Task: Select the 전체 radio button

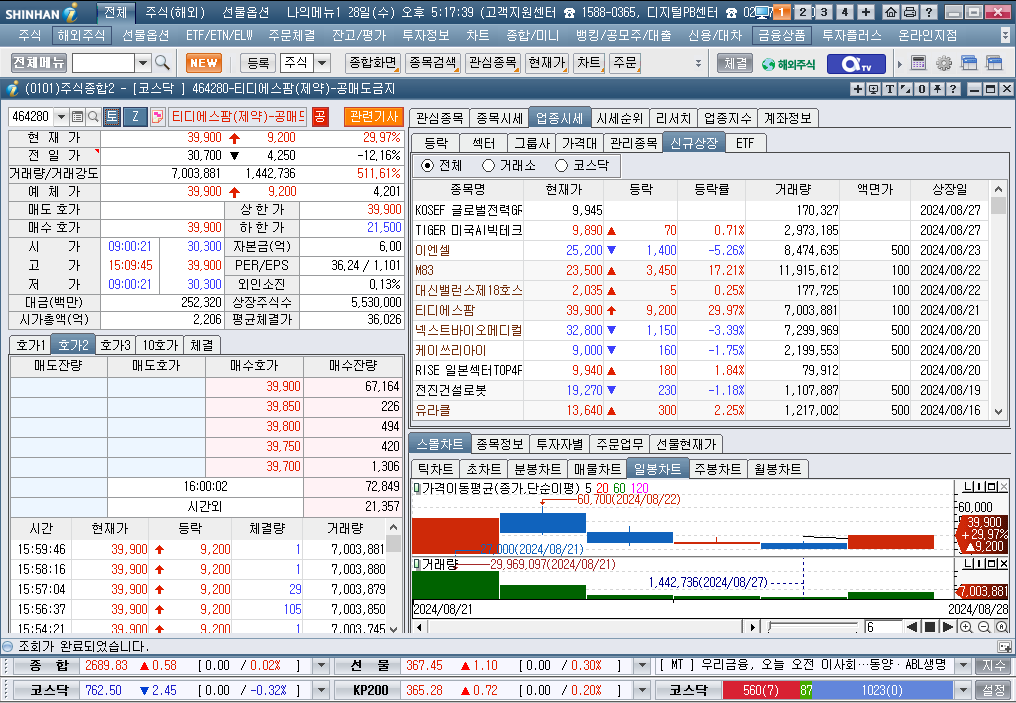Action: click(427, 165)
